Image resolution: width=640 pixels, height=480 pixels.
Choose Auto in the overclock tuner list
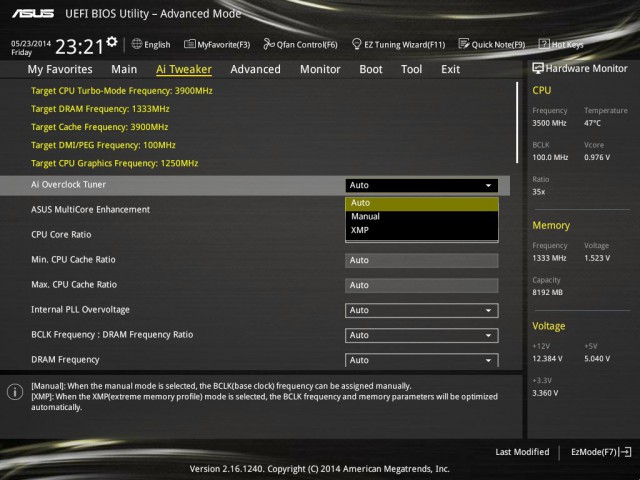(x=422, y=203)
